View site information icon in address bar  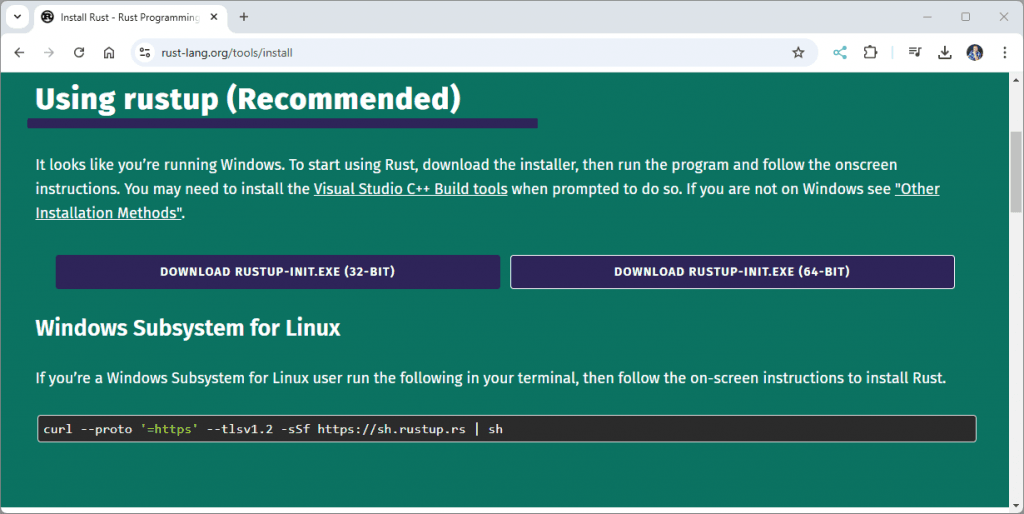(145, 53)
